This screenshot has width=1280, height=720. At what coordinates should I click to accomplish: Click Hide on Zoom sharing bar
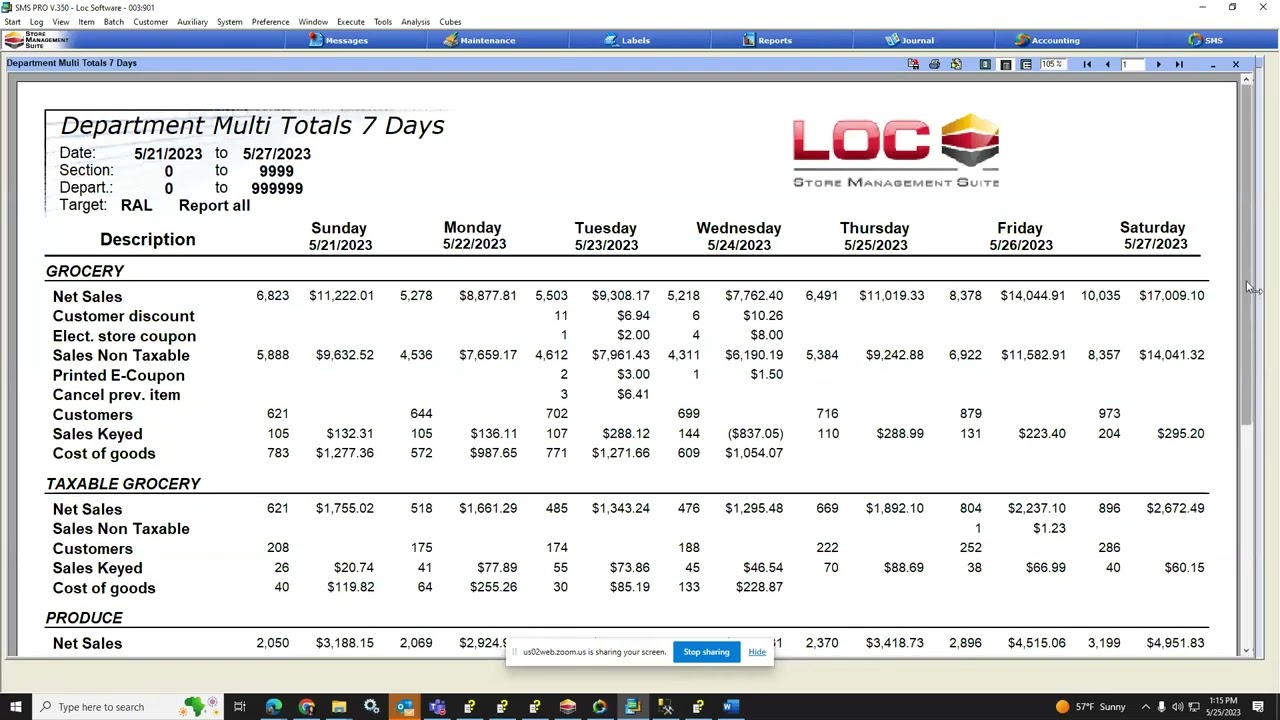(757, 652)
